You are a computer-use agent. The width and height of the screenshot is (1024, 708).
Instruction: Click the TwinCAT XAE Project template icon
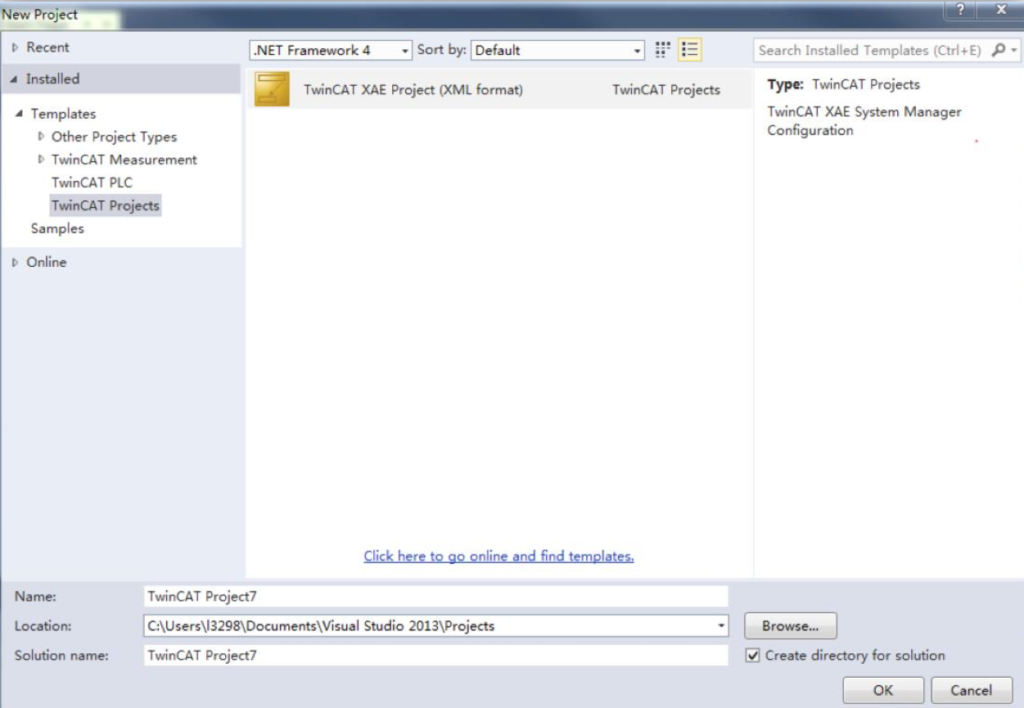tap(272, 89)
